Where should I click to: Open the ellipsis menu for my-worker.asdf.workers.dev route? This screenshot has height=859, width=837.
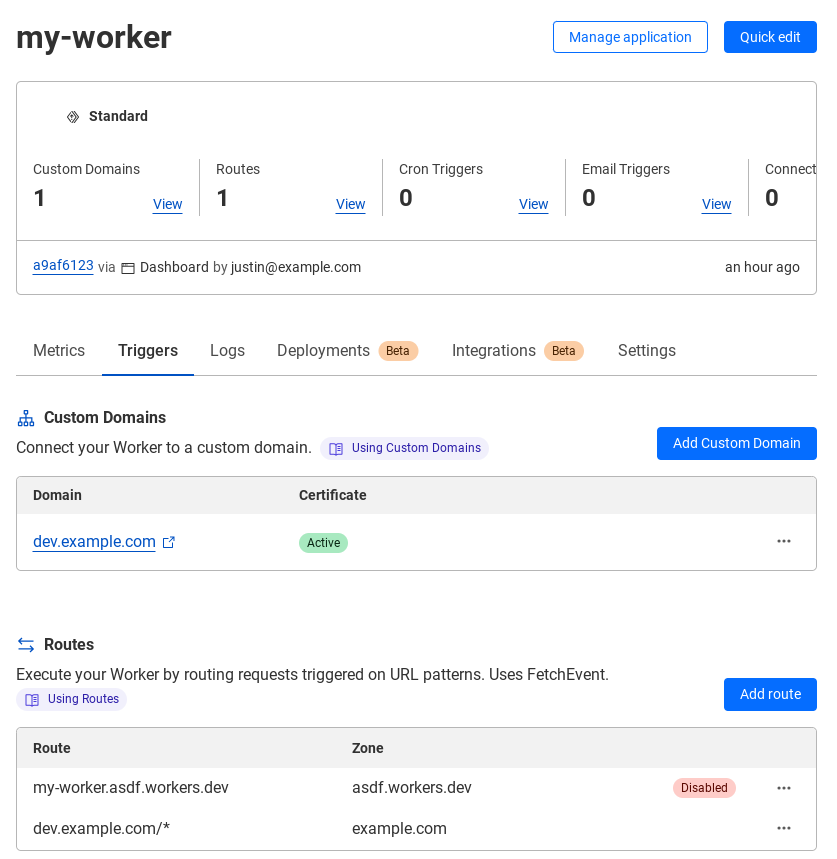click(x=784, y=788)
